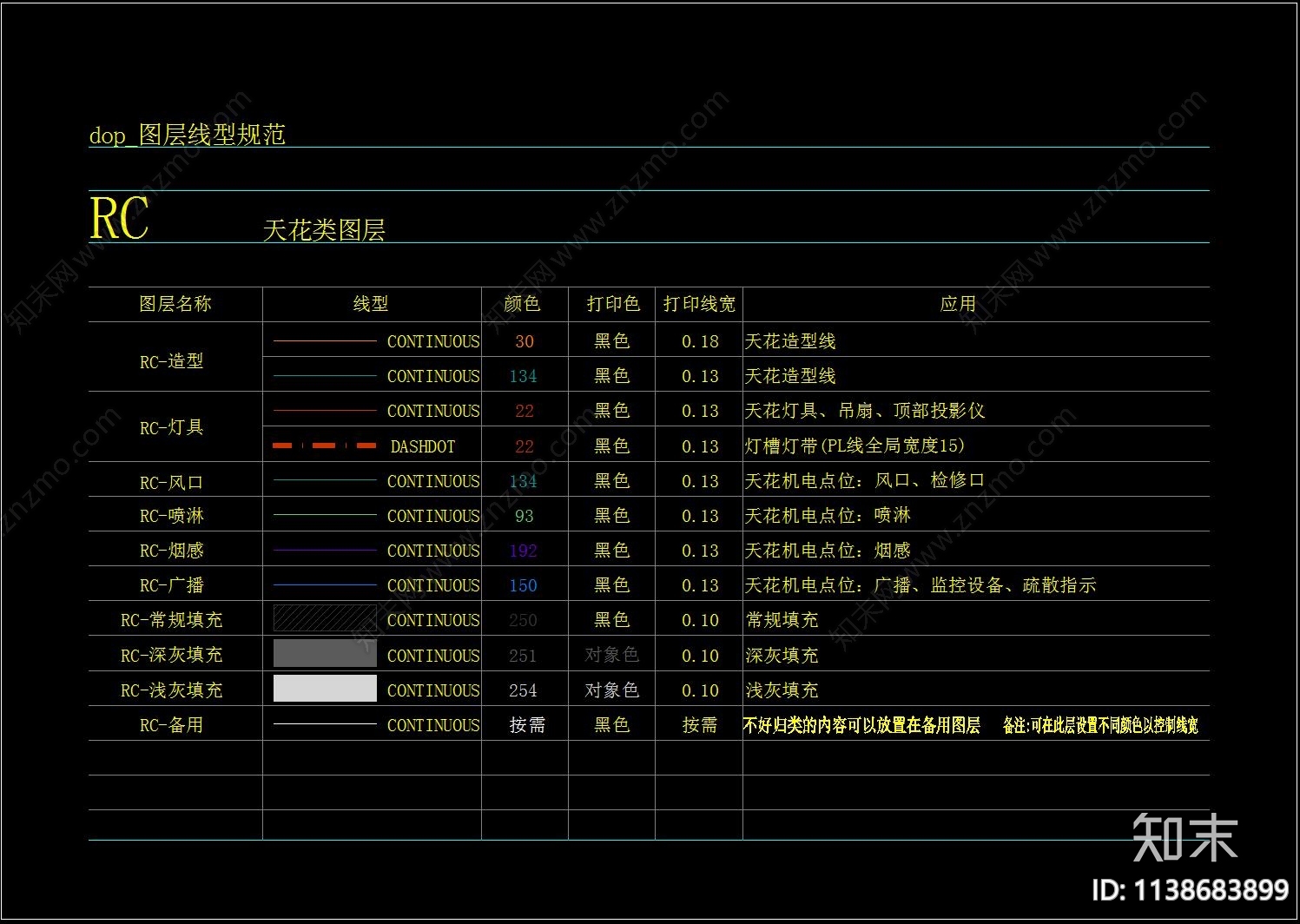The image size is (1300, 924).
Task: Click the RC-烟感 layer name
Action: point(172,551)
